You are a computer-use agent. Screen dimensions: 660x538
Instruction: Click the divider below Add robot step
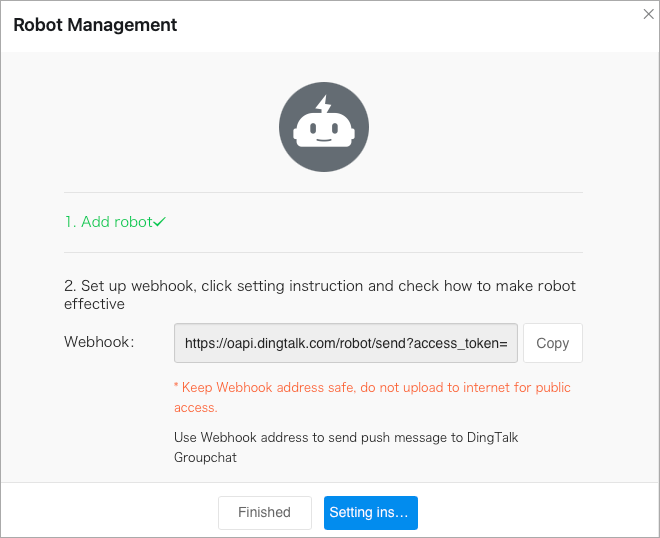[323, 252]
